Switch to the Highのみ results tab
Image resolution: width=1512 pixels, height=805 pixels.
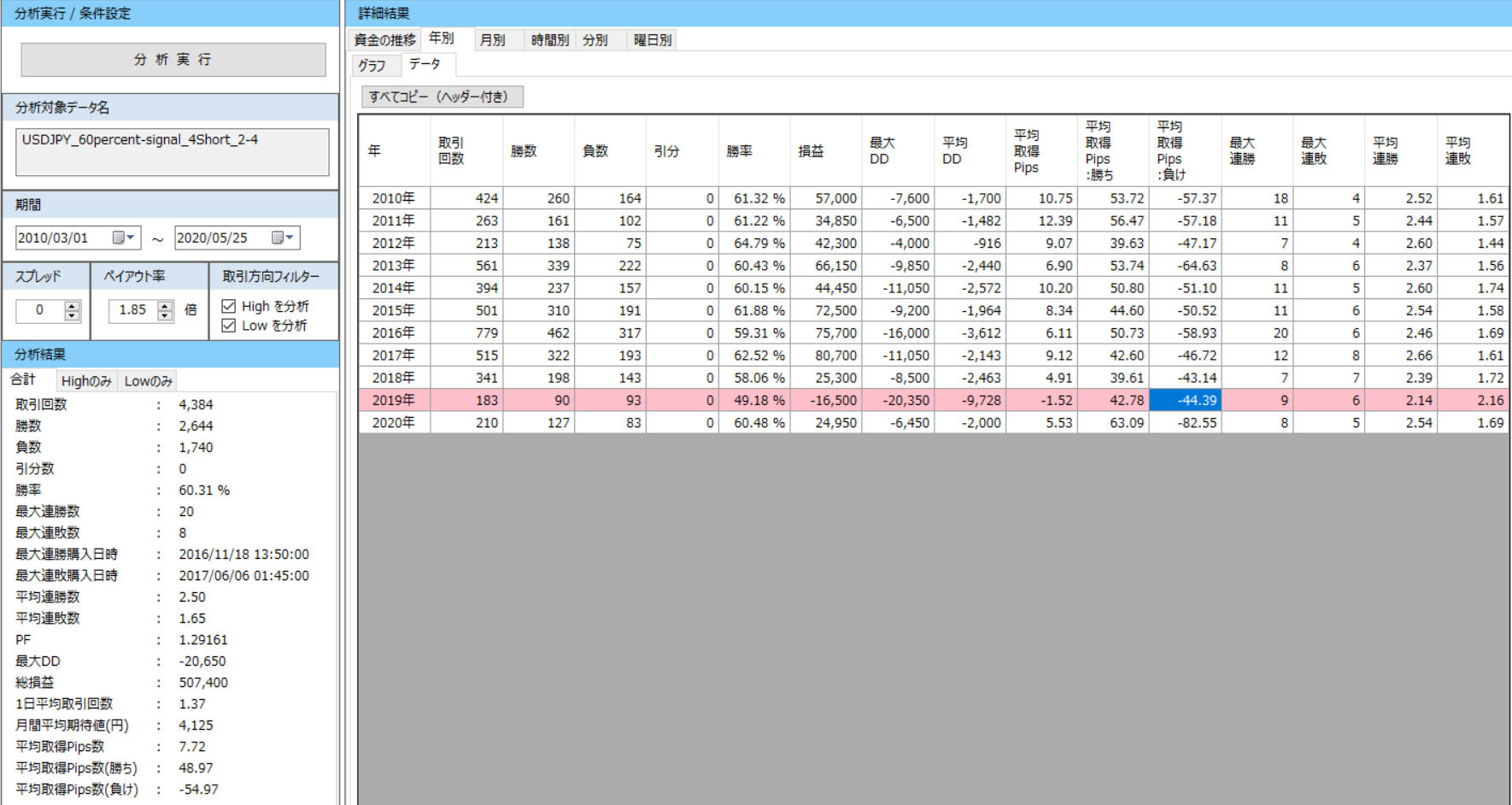(x=86, y=381)
